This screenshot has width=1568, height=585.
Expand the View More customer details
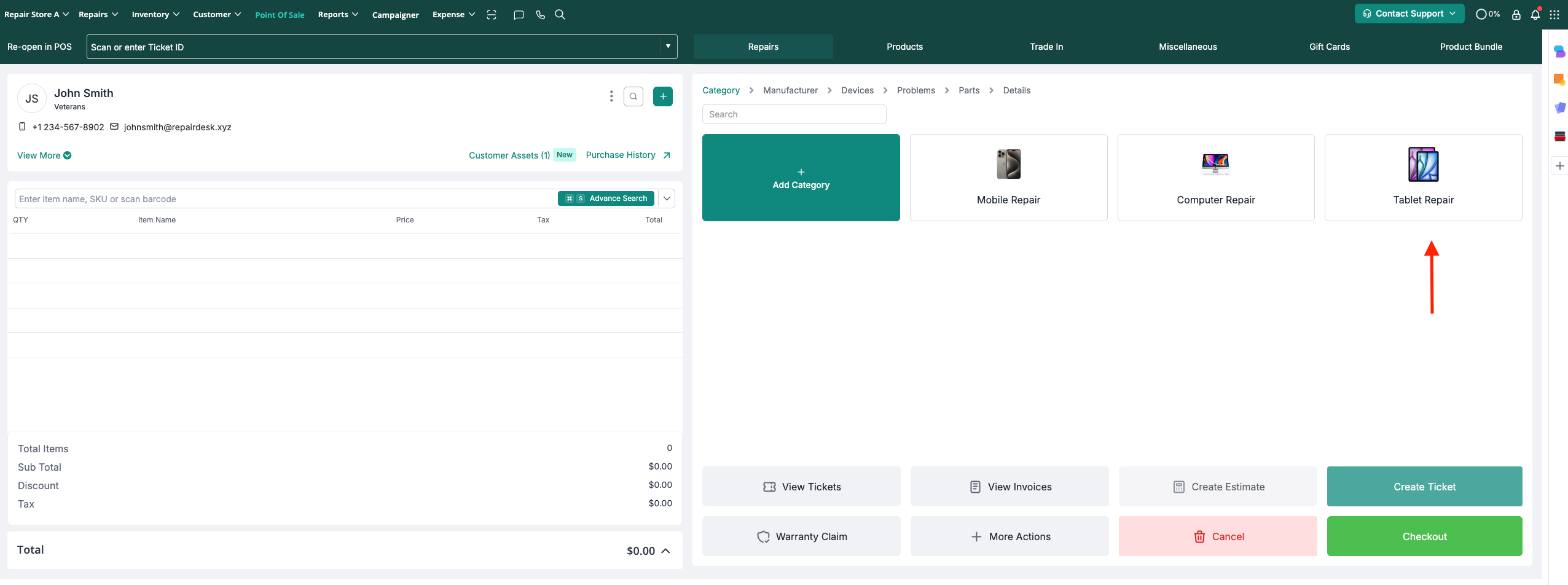(44, 155)
